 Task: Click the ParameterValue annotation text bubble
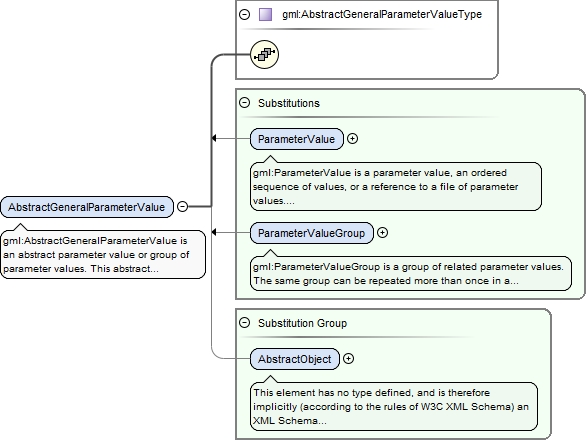(x=396, y=186)
